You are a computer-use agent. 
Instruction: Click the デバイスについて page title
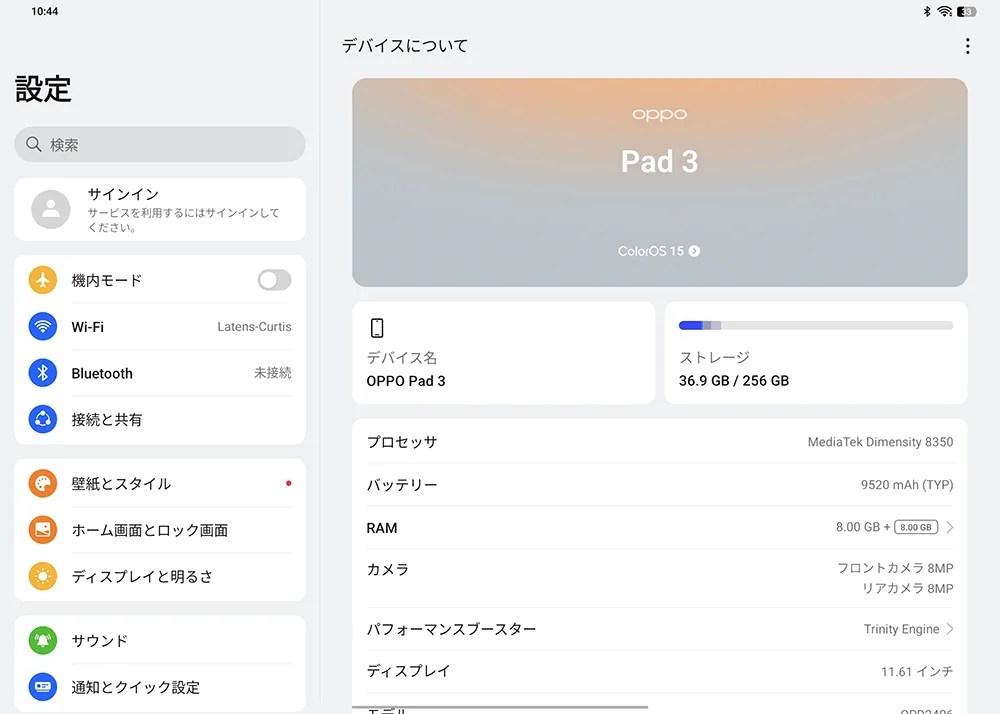[405, 46]
